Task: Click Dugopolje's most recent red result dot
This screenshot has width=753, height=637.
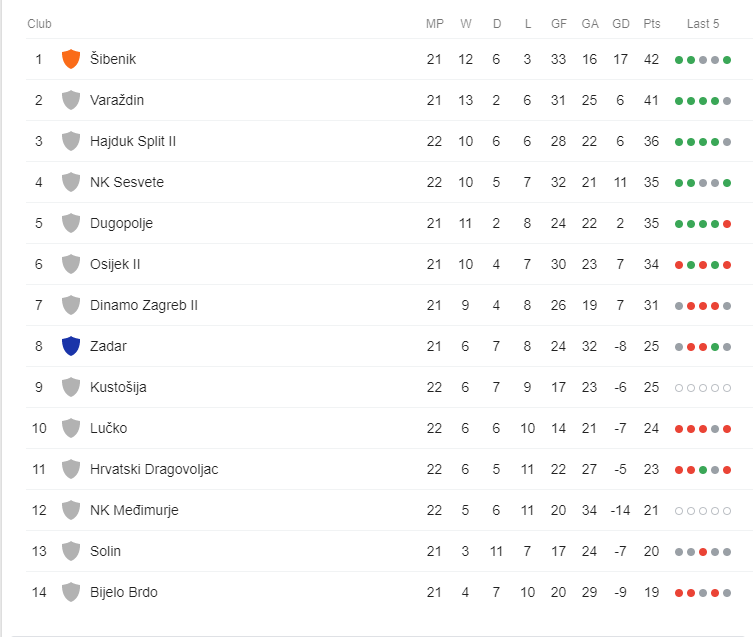Action: (727, 224)
